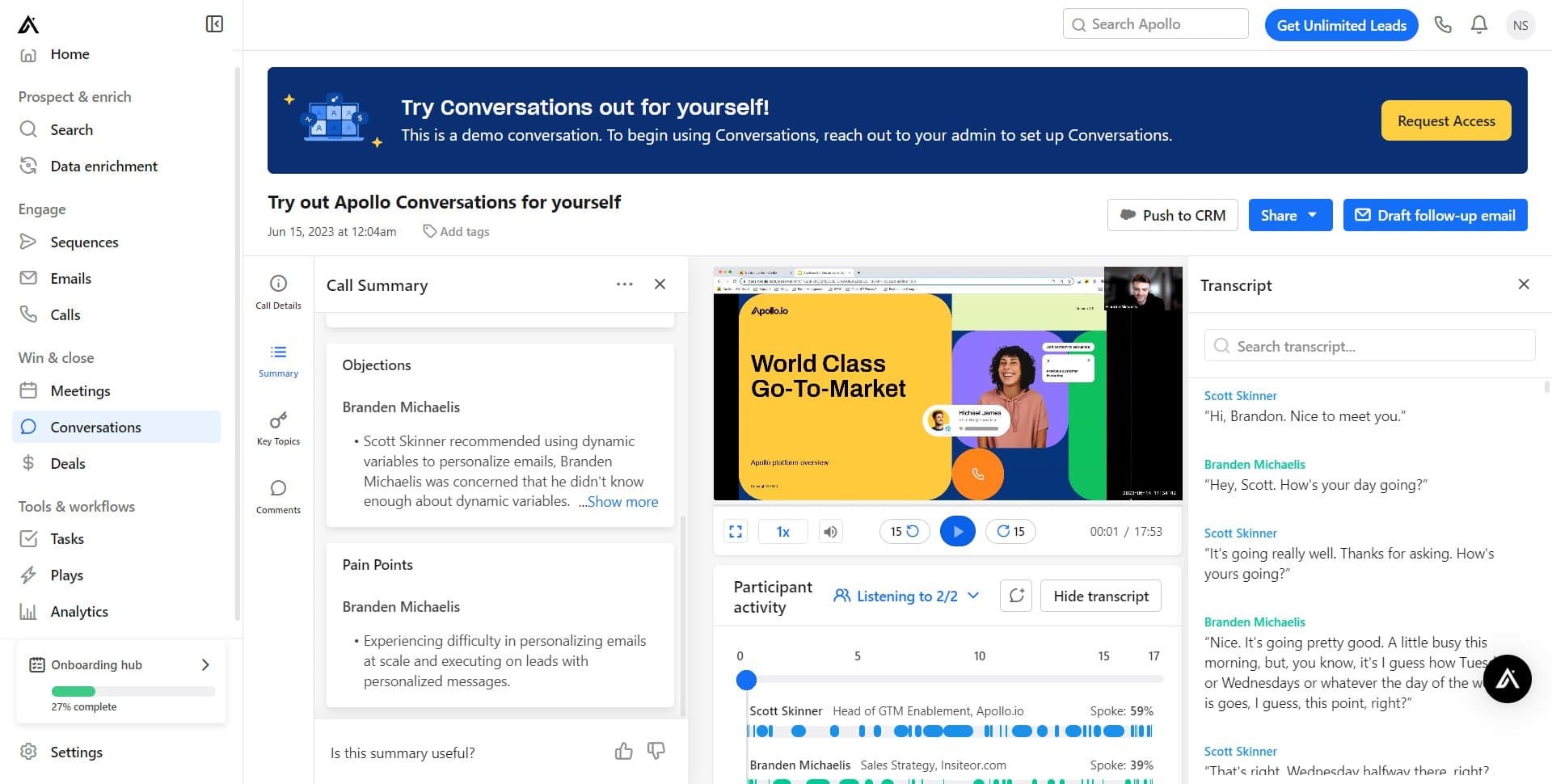Open Key Topics panel
This screenshot has height=784, width=1552.
[278, 428]
